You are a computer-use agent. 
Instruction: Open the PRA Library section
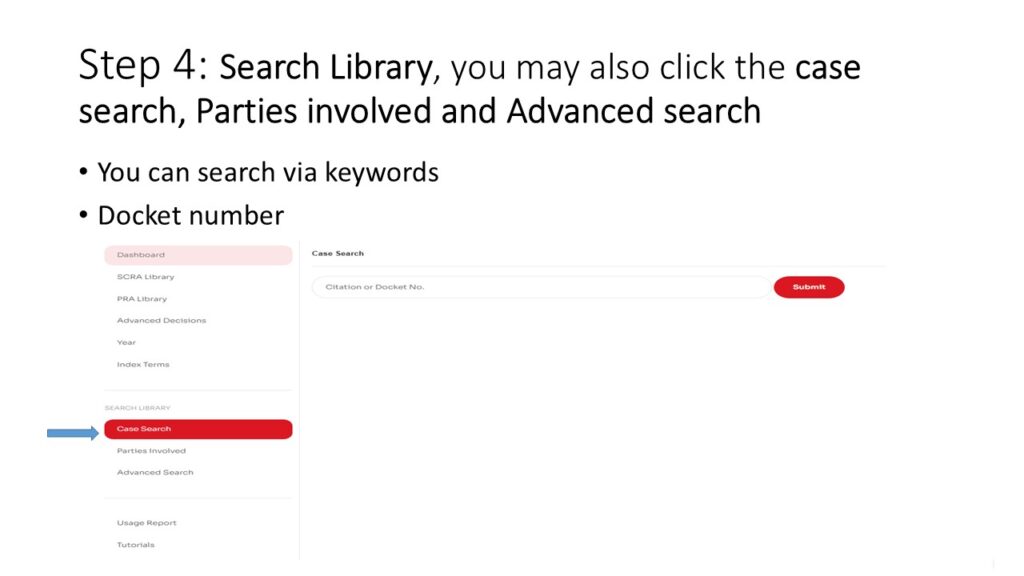(x=142, y=299)
